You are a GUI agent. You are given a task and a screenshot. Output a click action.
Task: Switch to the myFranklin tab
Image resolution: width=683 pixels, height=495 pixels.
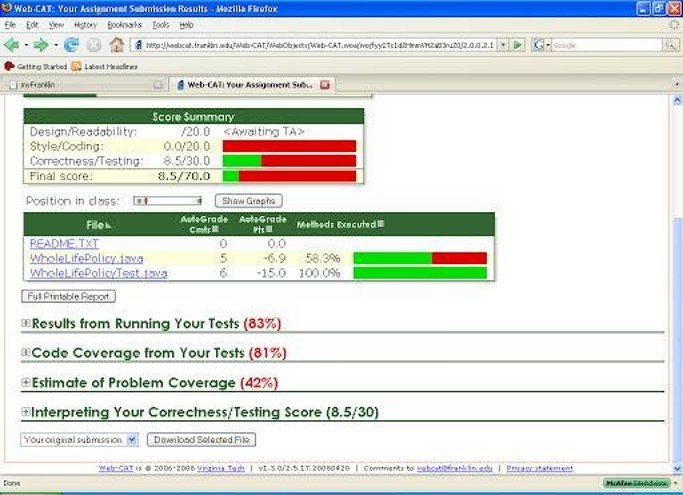pyautogui.click(x=85, y=85)
